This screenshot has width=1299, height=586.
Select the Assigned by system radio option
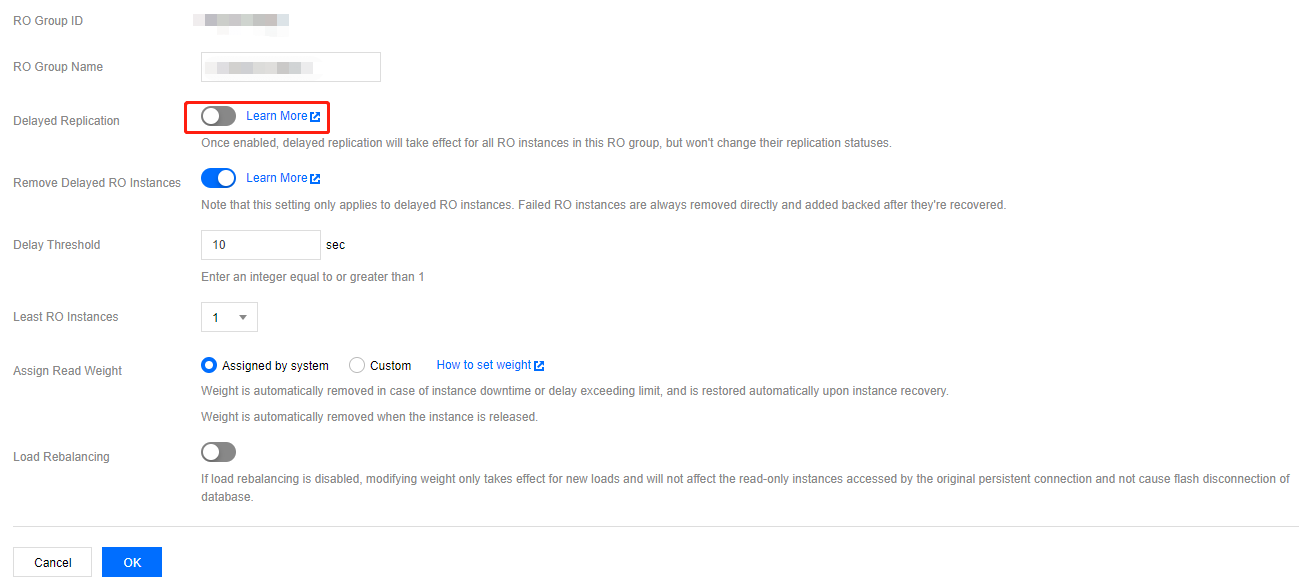click(x=209, y=366)
